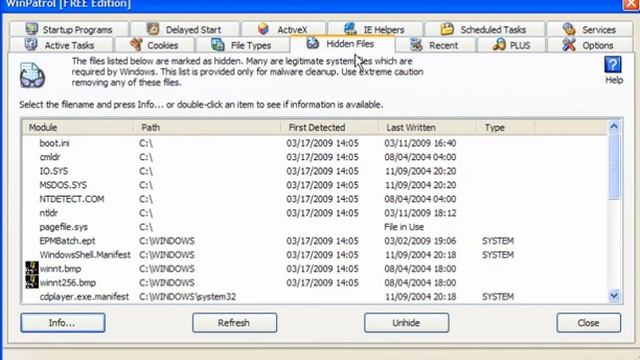Click the list scrollbar thumb
Screen dimensions: 640x360
[x=614, y=167]
